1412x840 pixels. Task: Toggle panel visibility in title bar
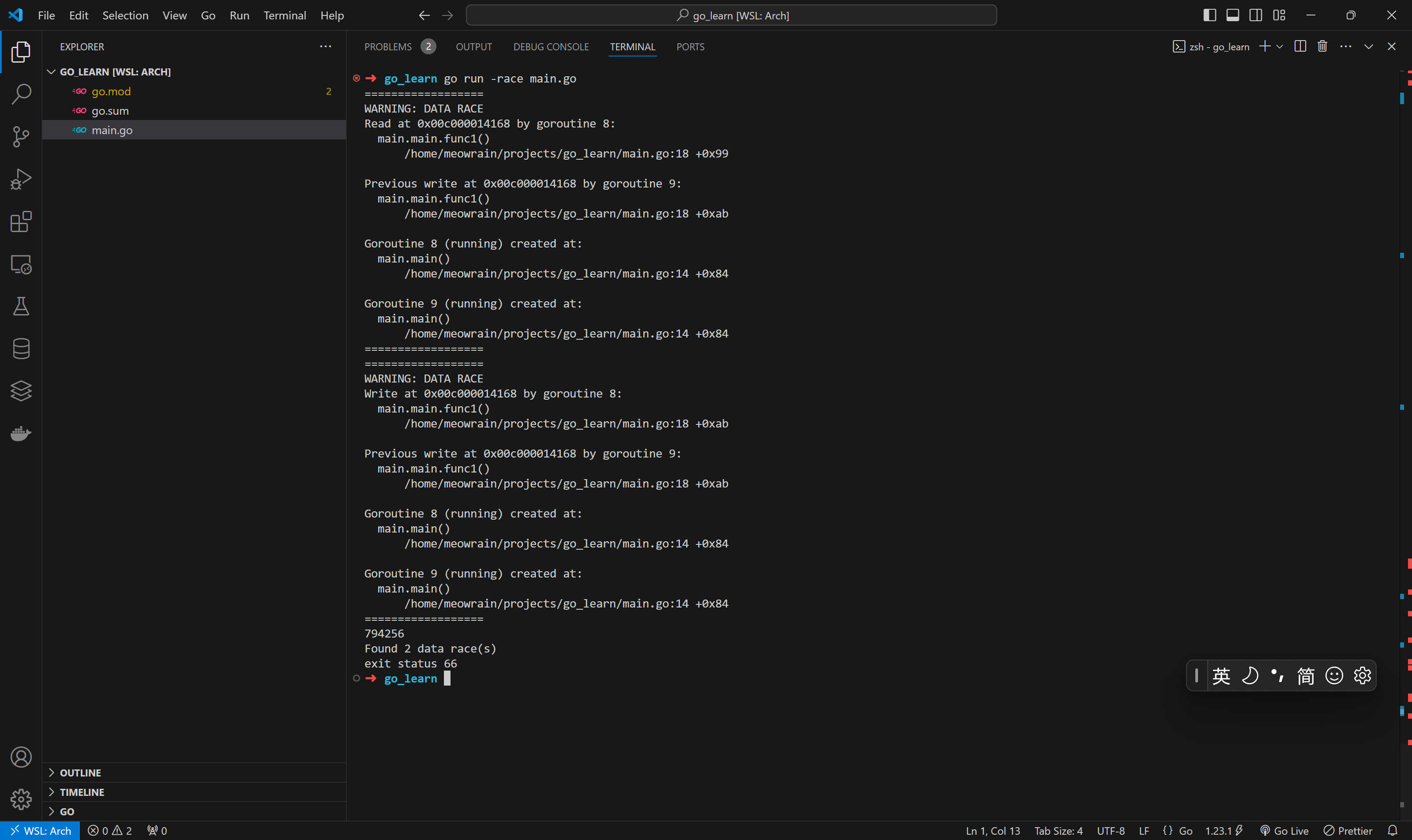click(1232, 15)
